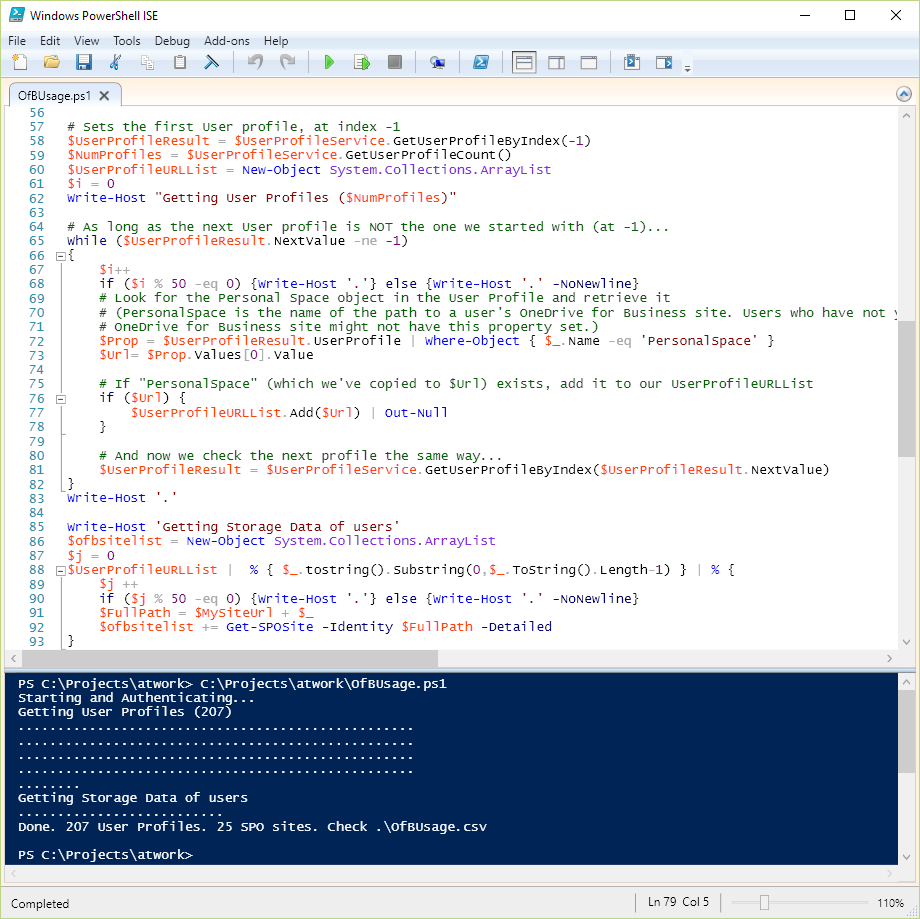Click the zoom slider in the status bar
920x919 pixels.
click(764, 903)
